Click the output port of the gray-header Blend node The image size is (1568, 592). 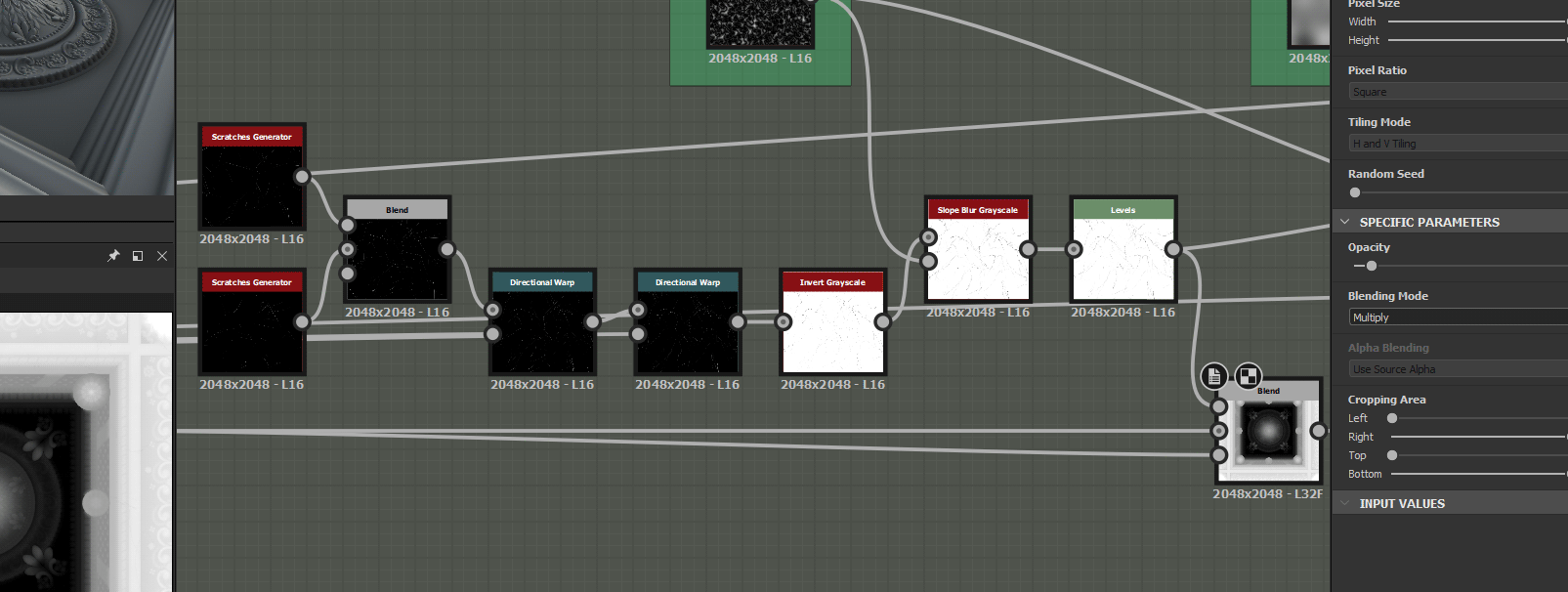point(446,249)
